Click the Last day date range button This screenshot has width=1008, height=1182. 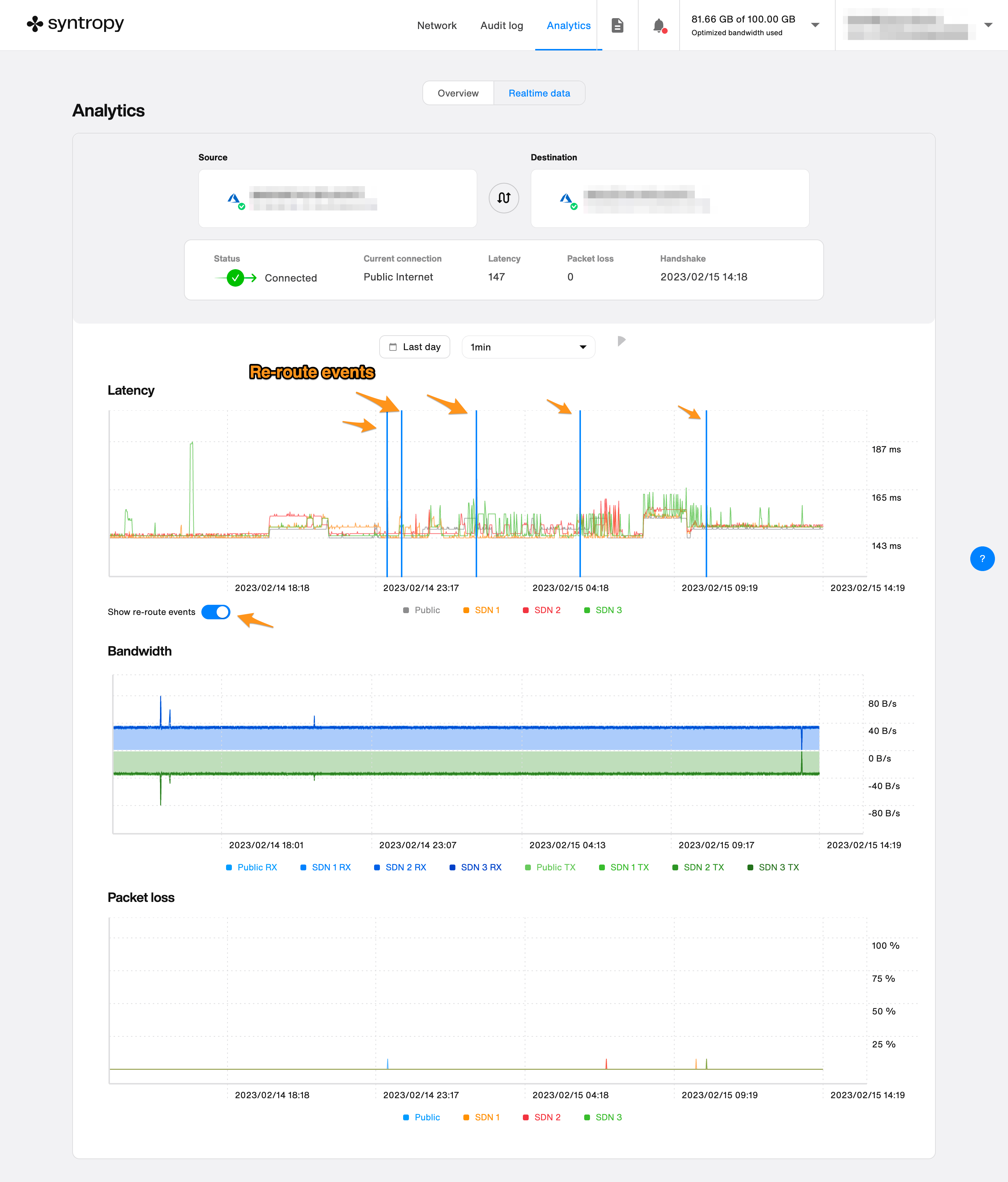(x=415, y=347)
